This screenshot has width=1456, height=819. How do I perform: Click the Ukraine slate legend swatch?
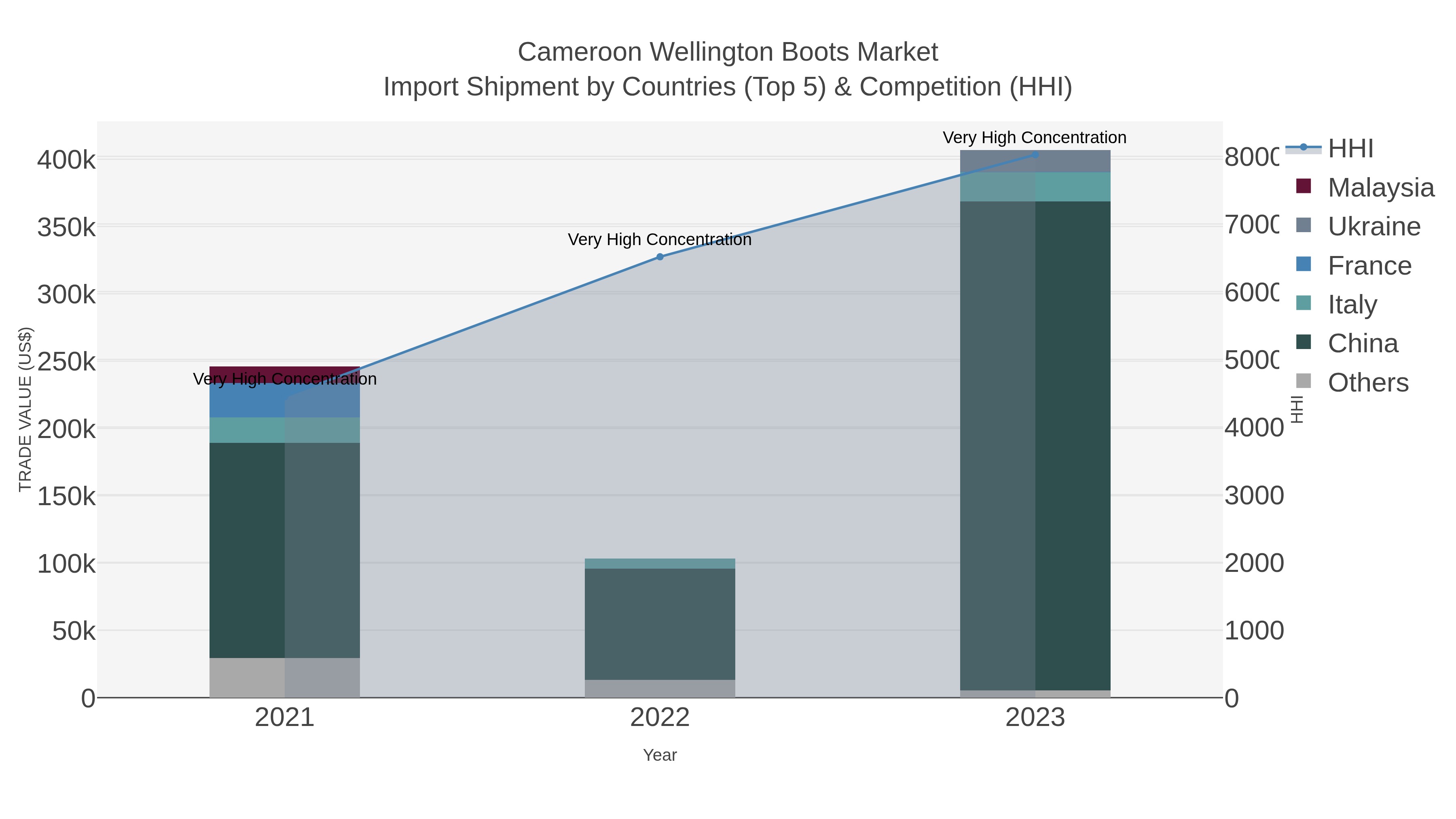point(1304,224)
